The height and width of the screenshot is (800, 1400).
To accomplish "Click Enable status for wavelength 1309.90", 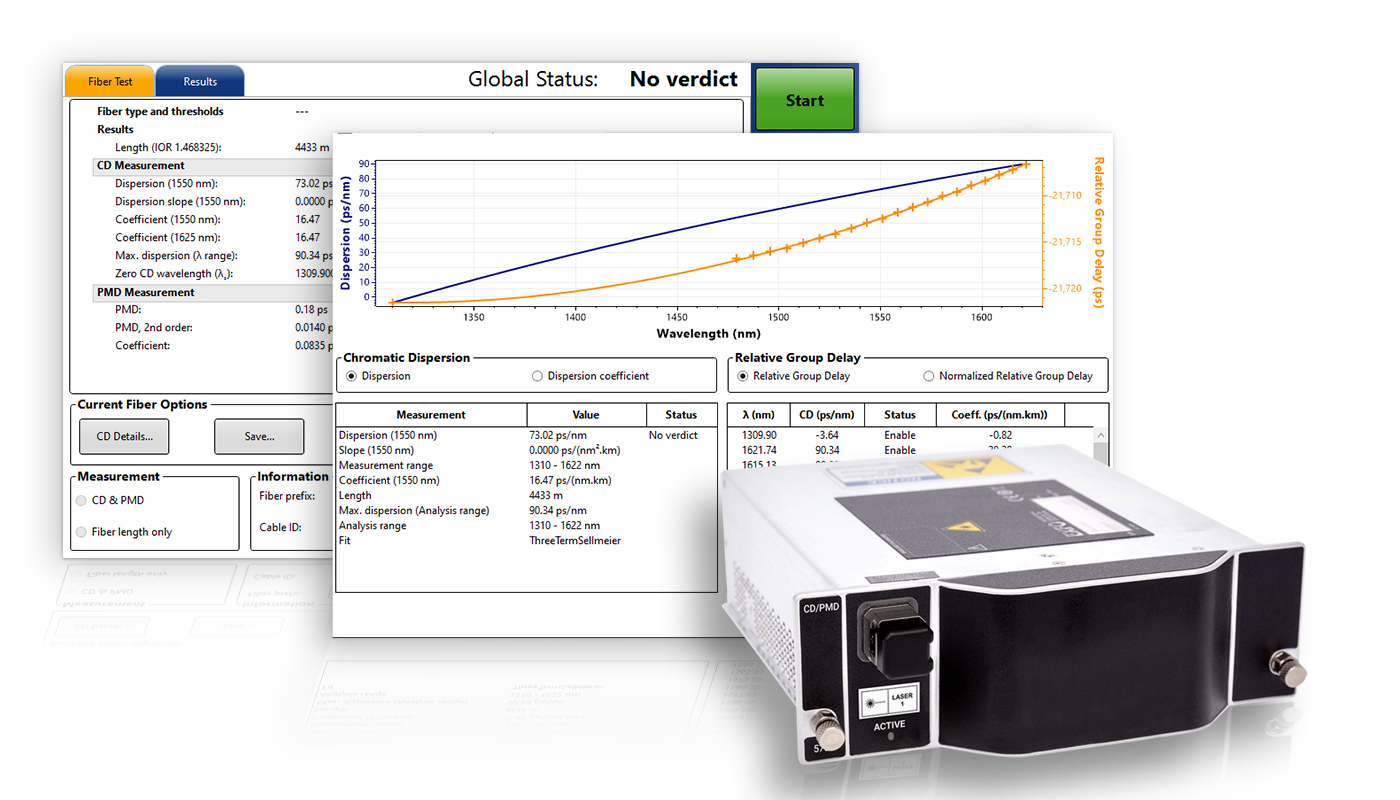I will tap(899, 435).
